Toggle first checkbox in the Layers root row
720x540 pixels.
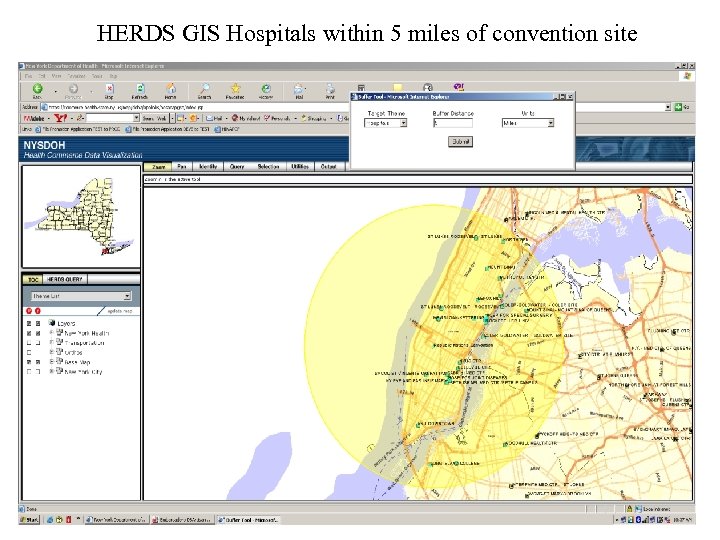(x=29, y=323)
